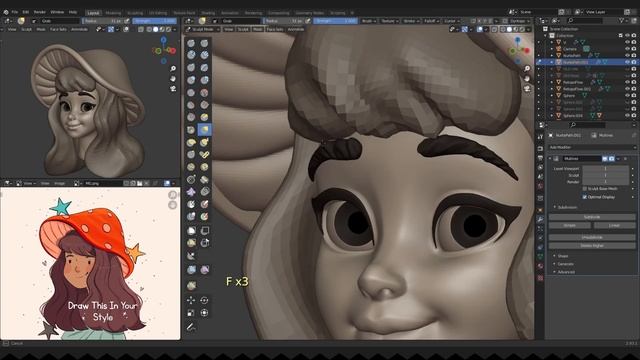Viewport: 640px width, 360px height.
Task: Click zoom magnifier gizmo in main viewport
Action: (x=527, y=69)
